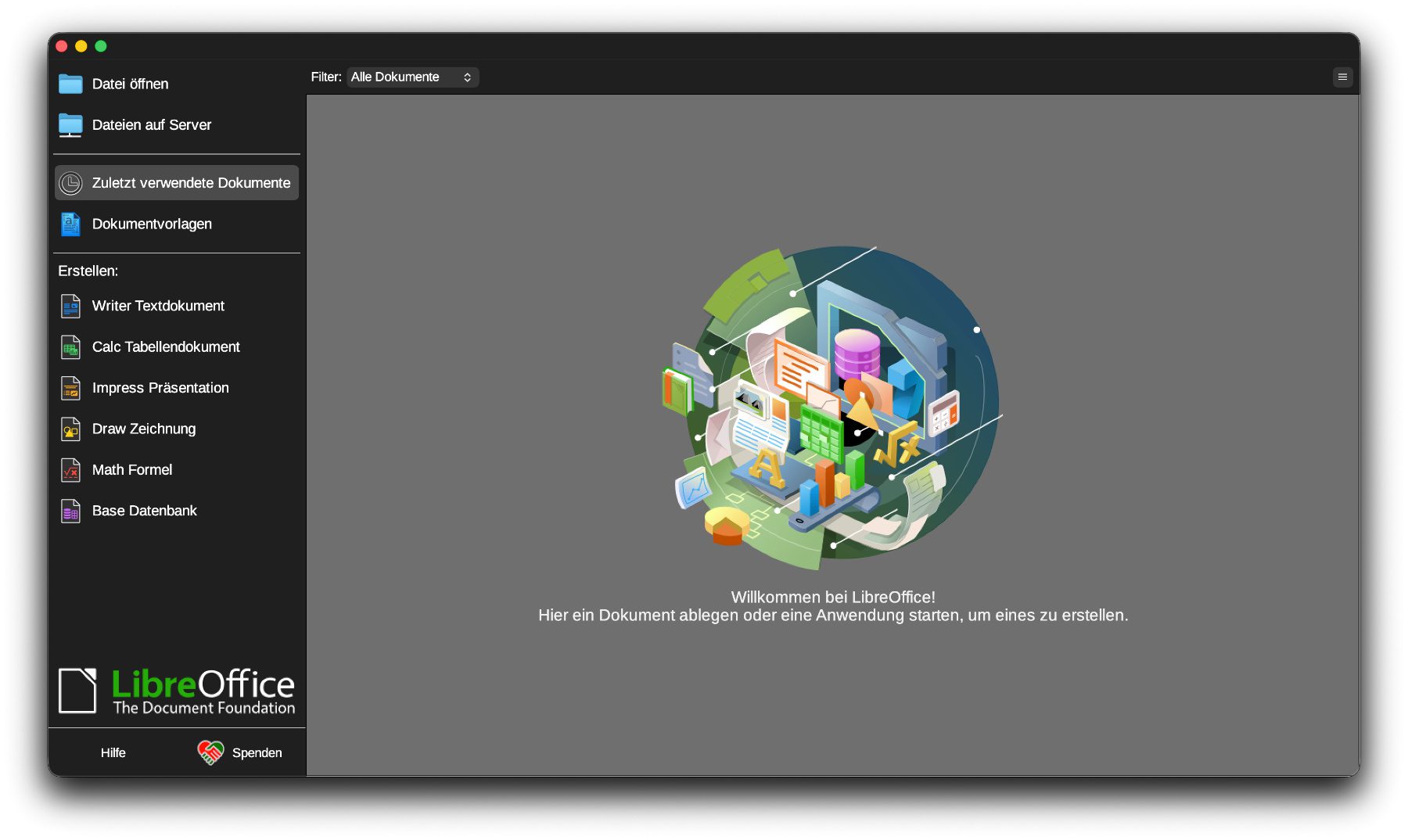Open the Alle Dokumente filter dropdown

(412, 77)
